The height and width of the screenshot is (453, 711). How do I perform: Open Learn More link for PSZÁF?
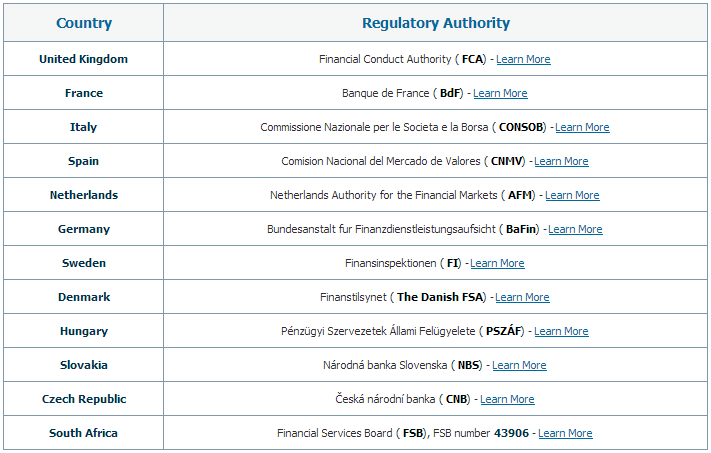[561, 331]
